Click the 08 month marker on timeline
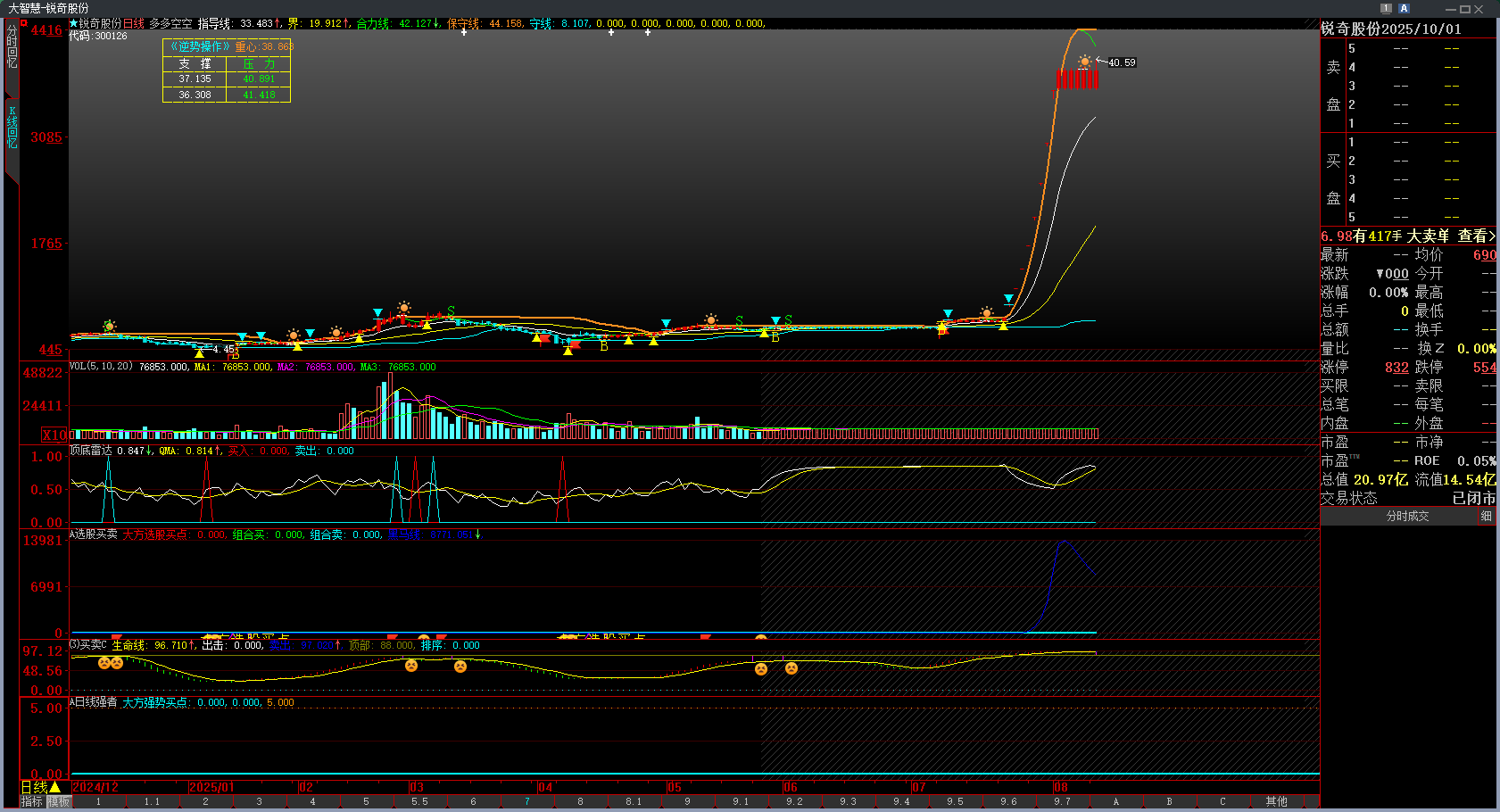 (x=1060, y=787)
